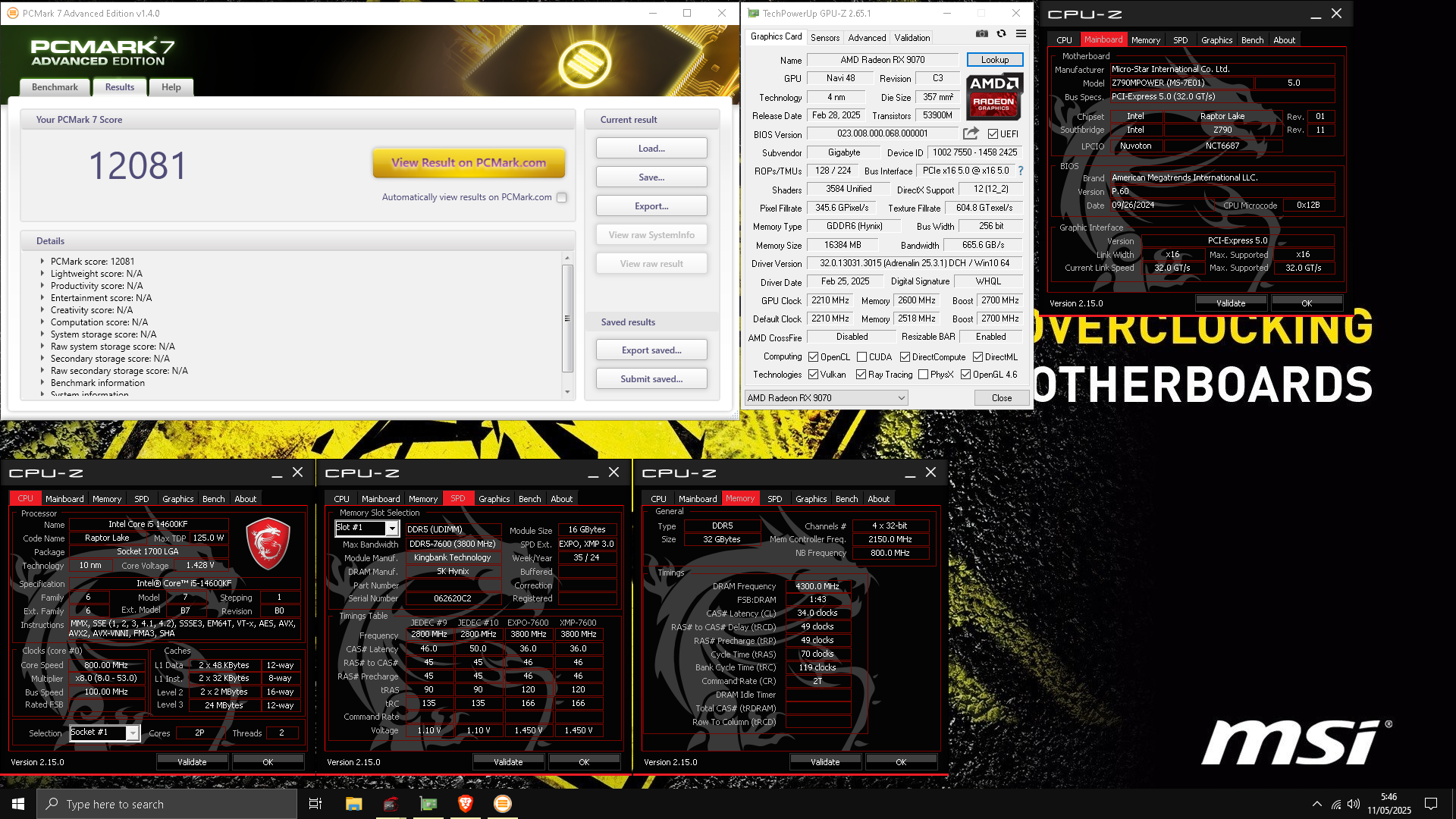Click View Result on PCMark.com button
This screenshot has height=819, width=1456.
[469, 162]
